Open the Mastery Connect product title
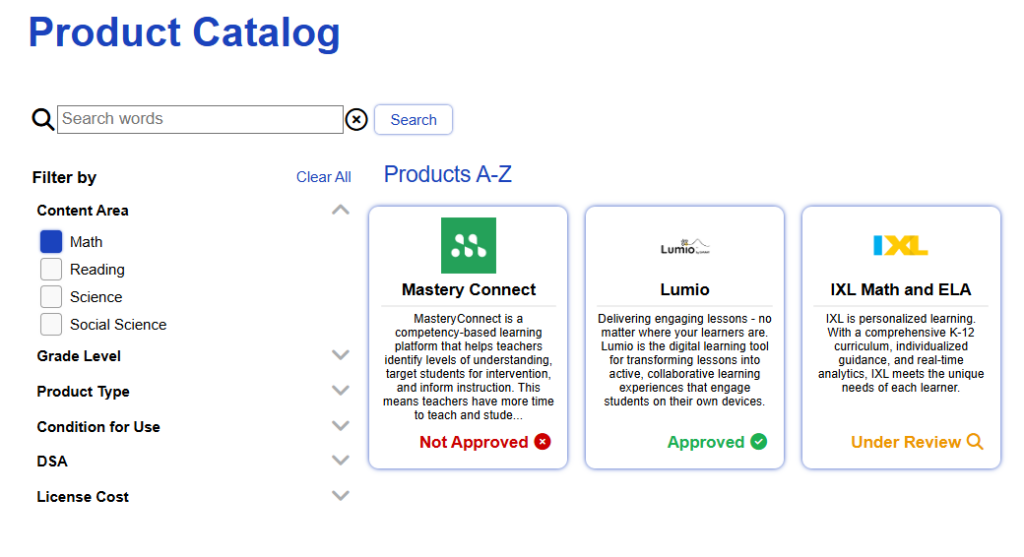This screenshot has width=1024, height=557. [x=468, y=289]
